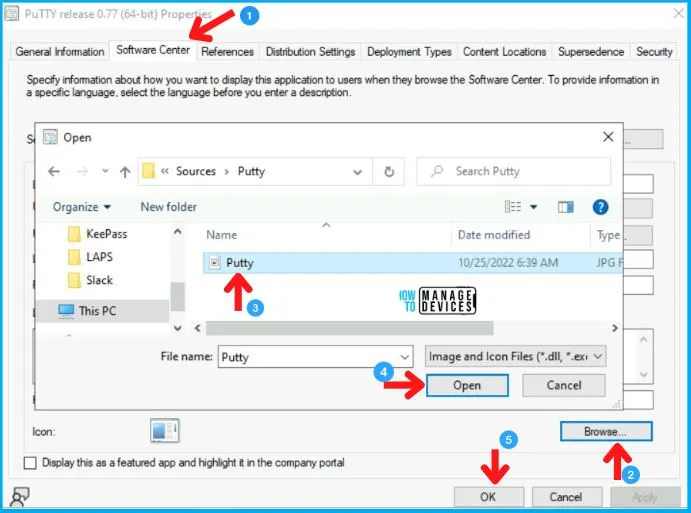Click the Sources breadcrumb
Viewport: 691px width, 513px height.
coord(196,171)
